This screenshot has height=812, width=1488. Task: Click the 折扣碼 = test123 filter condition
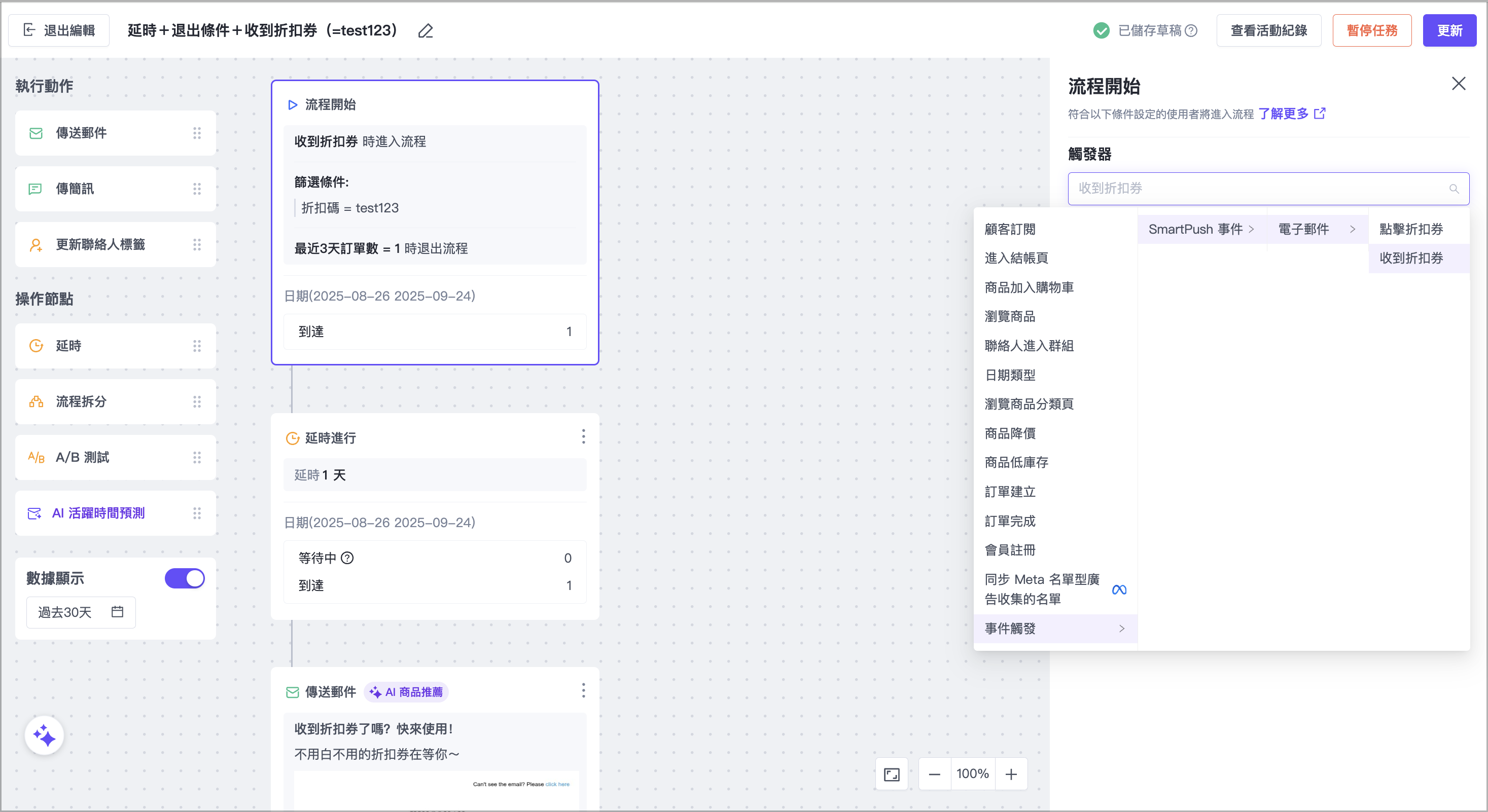[350, 208]
